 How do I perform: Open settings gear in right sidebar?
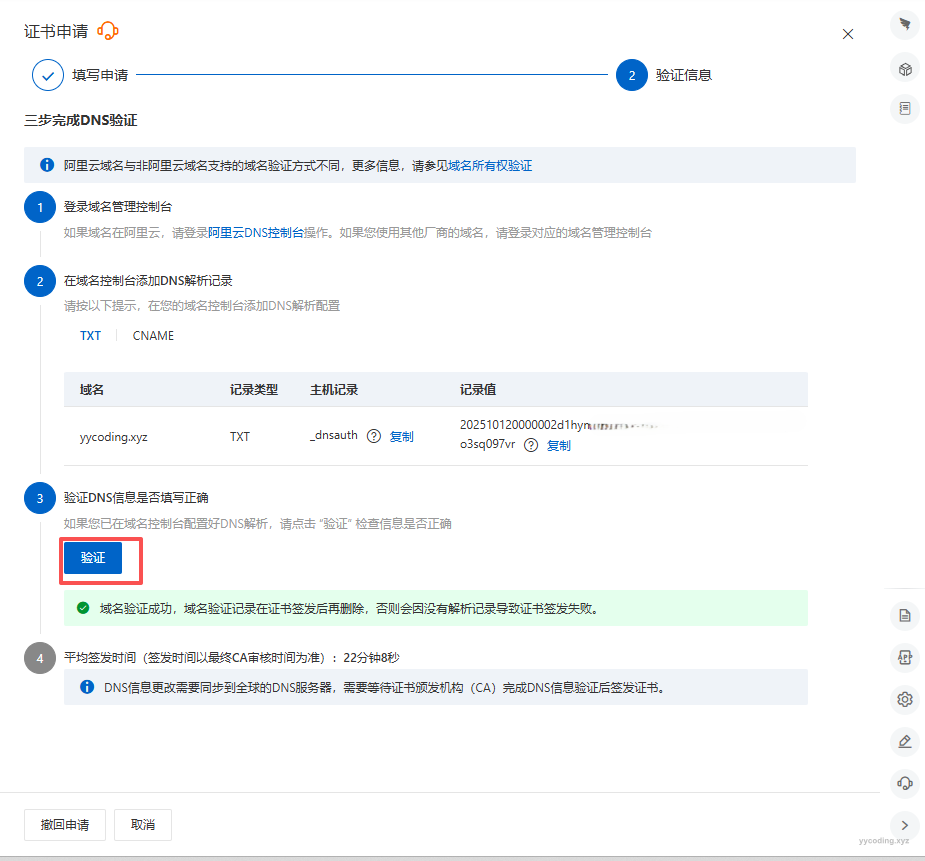(x=905, y=699)
